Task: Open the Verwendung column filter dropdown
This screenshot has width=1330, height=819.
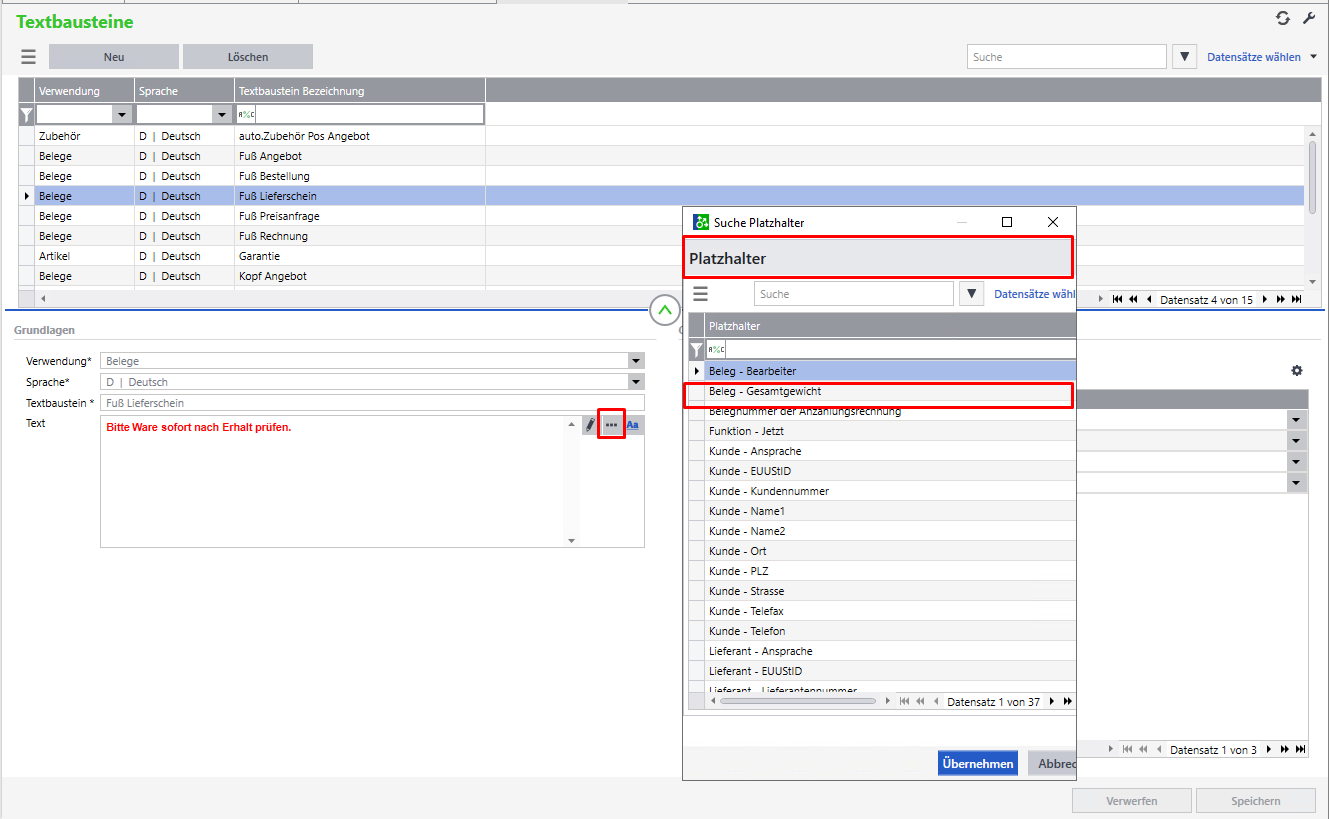Action: [122, 115]
